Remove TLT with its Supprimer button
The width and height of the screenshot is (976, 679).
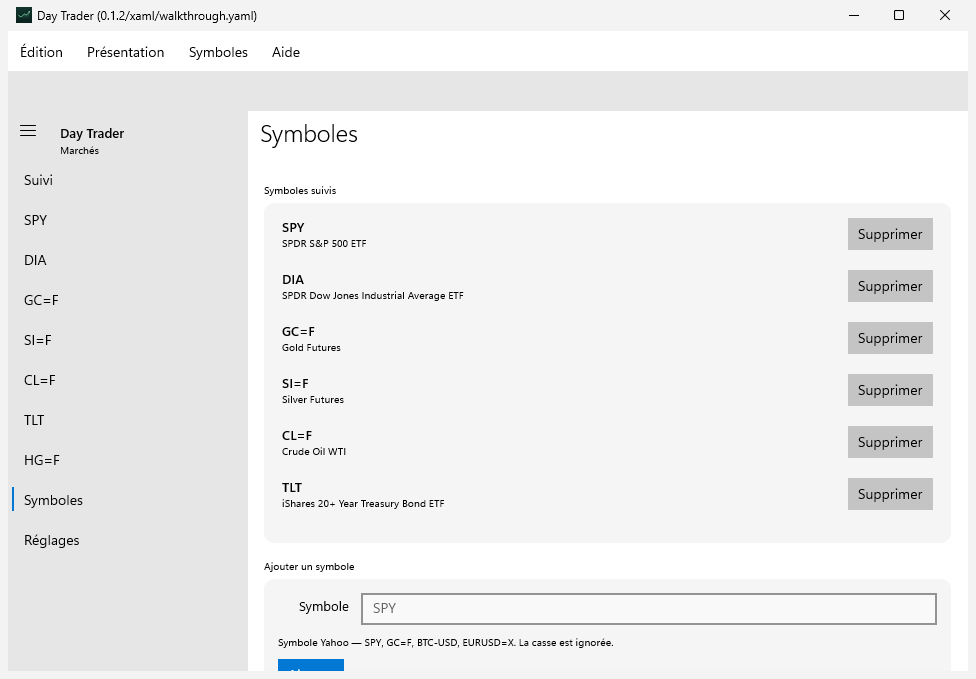click(x=890, y=494)
